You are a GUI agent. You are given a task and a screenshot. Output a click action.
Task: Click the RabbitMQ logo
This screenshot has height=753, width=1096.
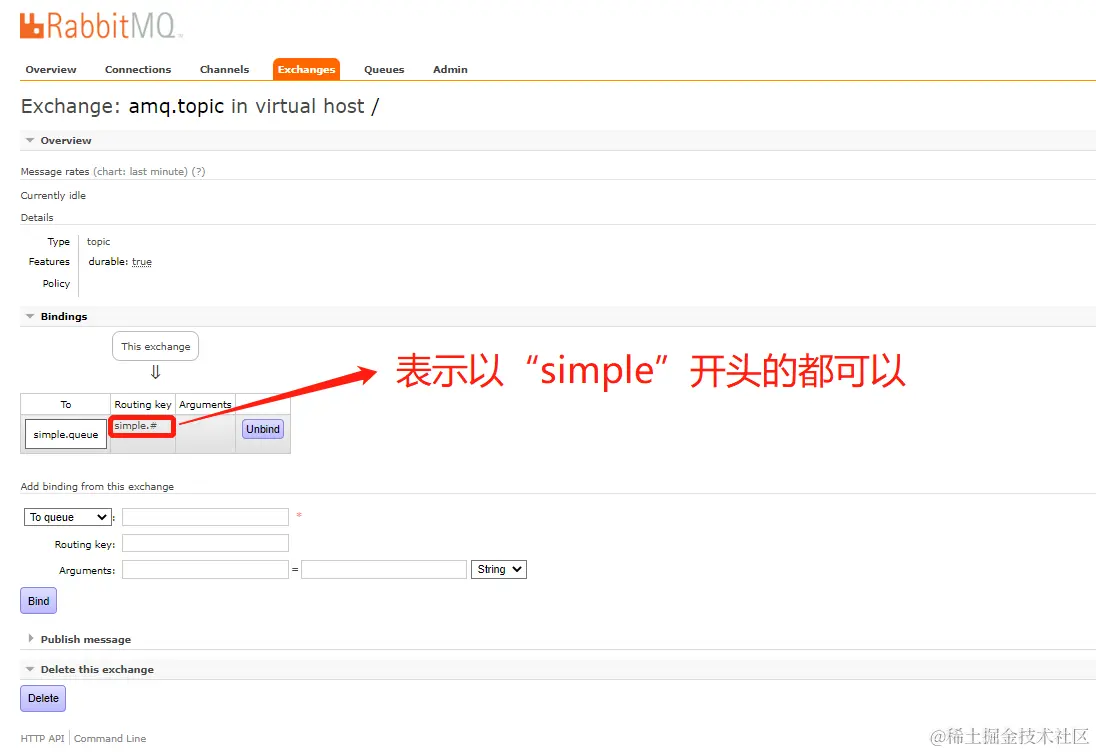coord(100,26)
